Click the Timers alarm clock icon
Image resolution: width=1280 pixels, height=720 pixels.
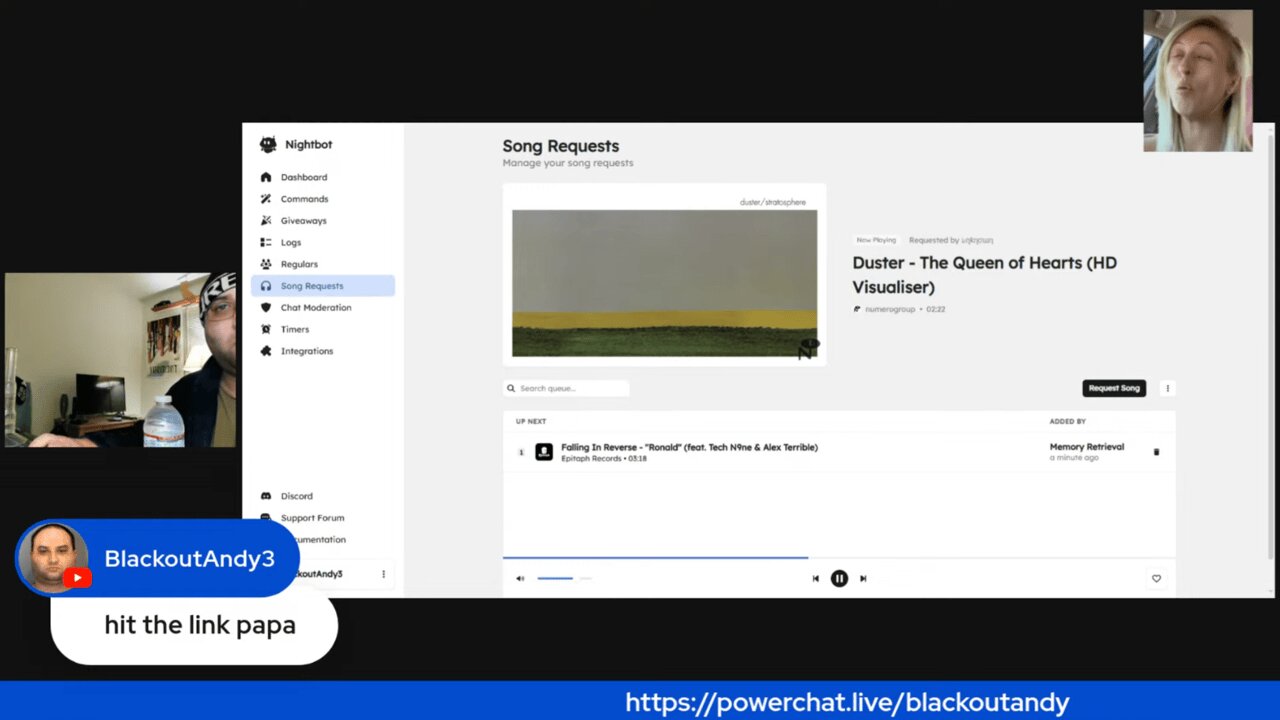coord(266,329)
